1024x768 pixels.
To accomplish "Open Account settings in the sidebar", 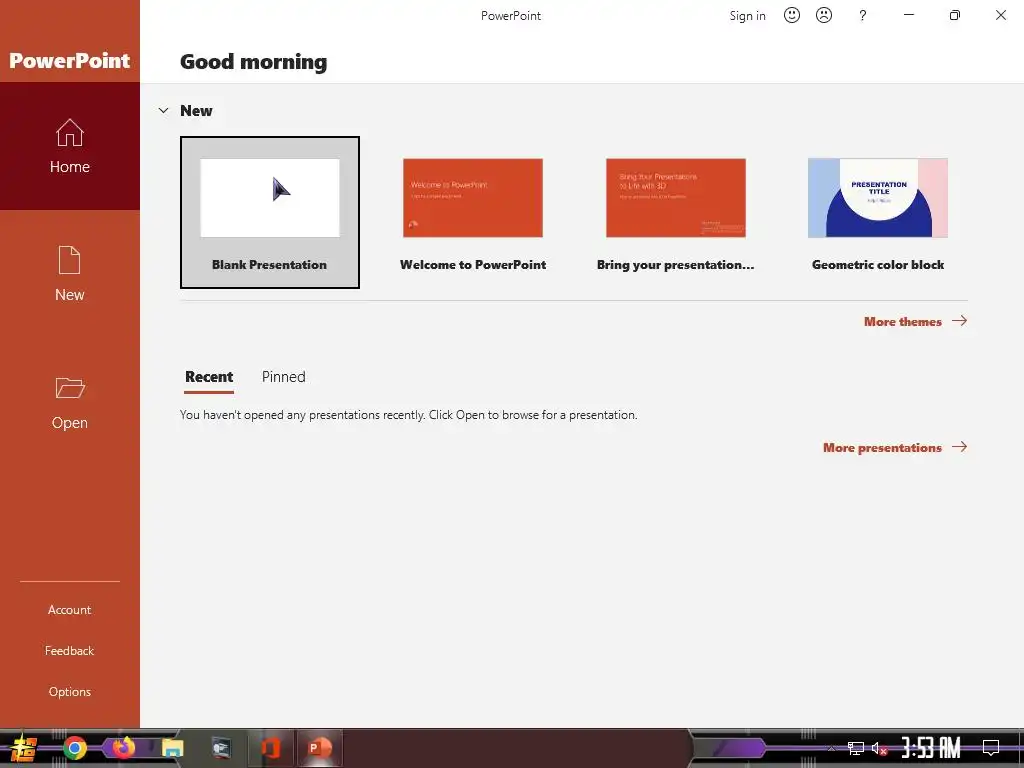I will point(70,609).
